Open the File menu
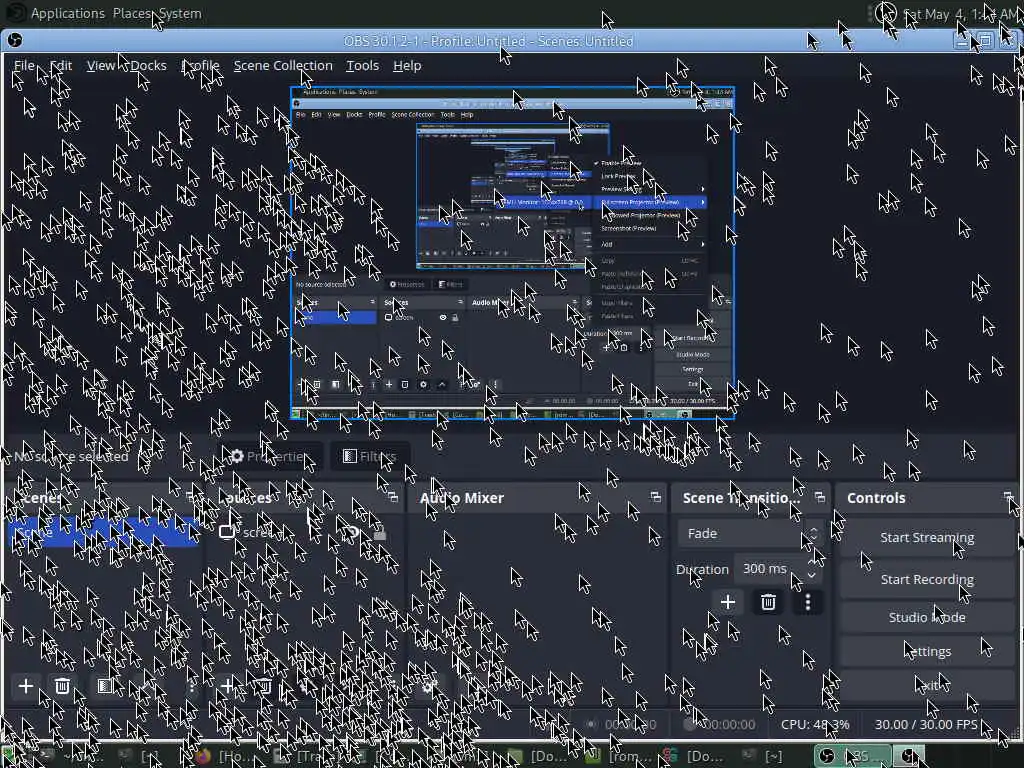 click(x=24, y=65)
